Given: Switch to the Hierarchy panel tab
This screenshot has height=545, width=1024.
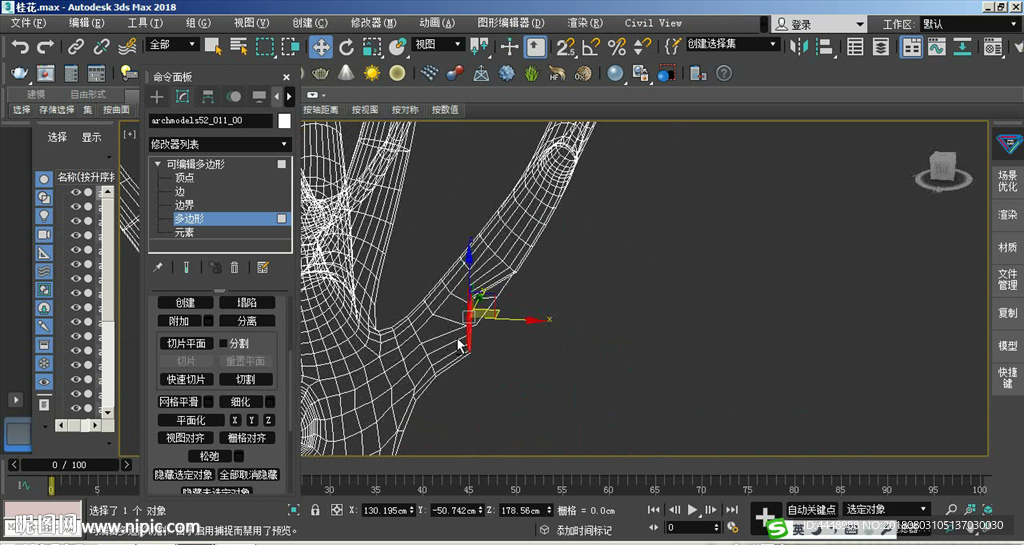Looking at the screenshot, I should [x=208, y=97].
